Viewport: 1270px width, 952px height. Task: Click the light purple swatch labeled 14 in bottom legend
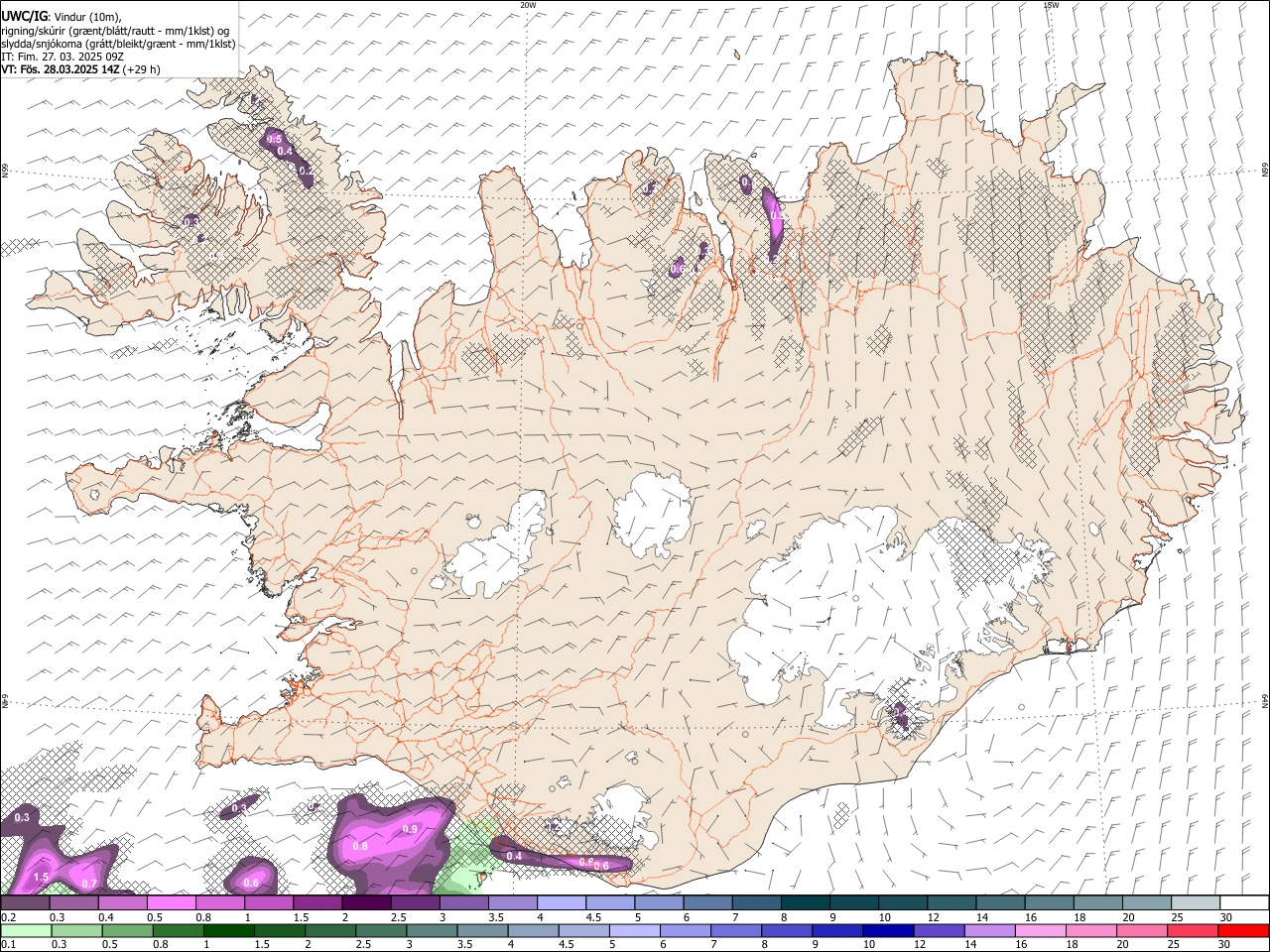[988, 930]
